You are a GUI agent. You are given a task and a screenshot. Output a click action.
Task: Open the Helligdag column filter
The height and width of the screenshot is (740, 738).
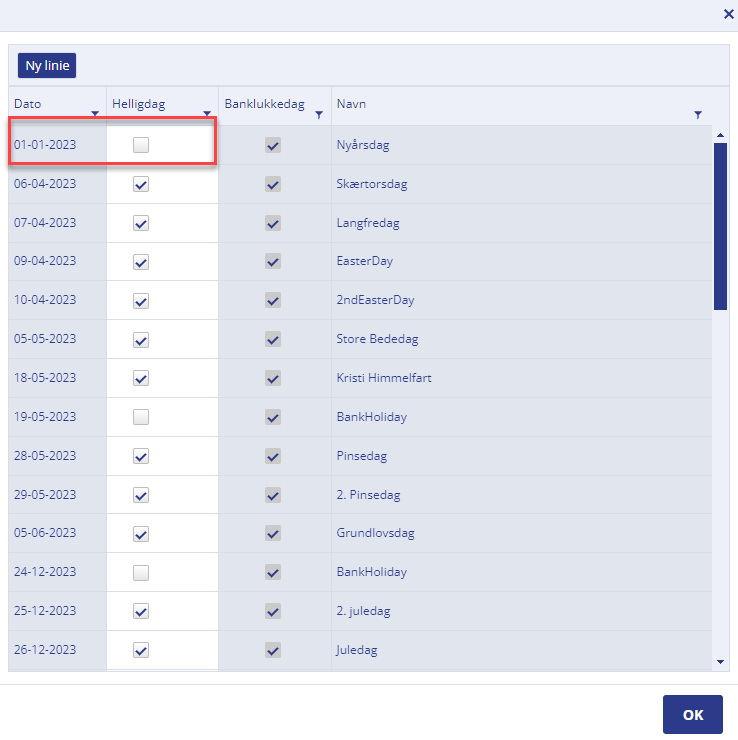click(x=207, y=114)
